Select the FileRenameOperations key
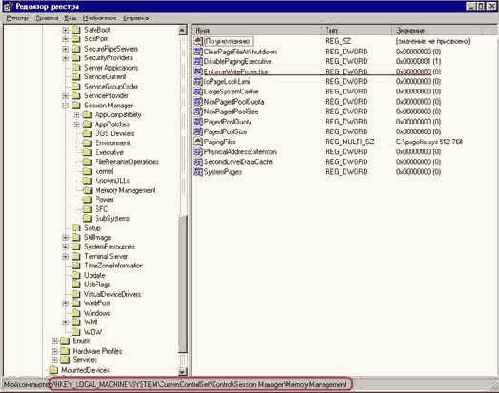499x393 pixels. point(127,162)
